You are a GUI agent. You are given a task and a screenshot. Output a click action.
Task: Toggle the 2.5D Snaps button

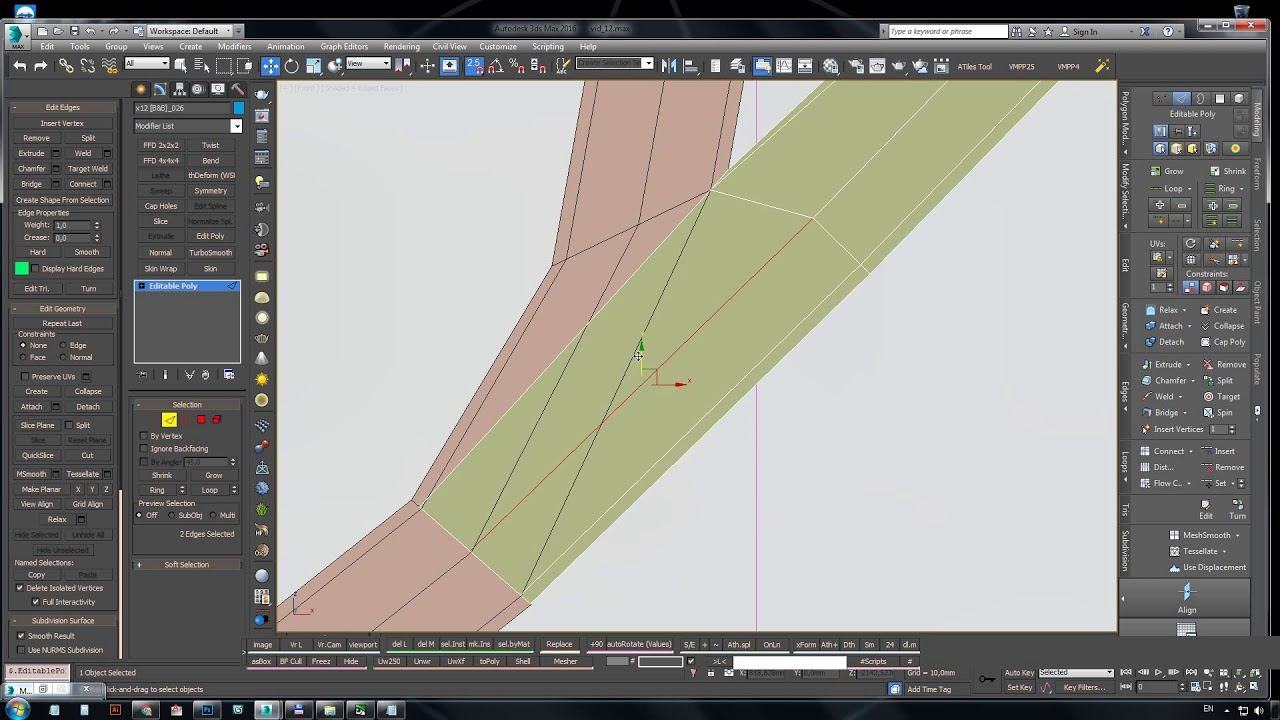coord(474,66)
